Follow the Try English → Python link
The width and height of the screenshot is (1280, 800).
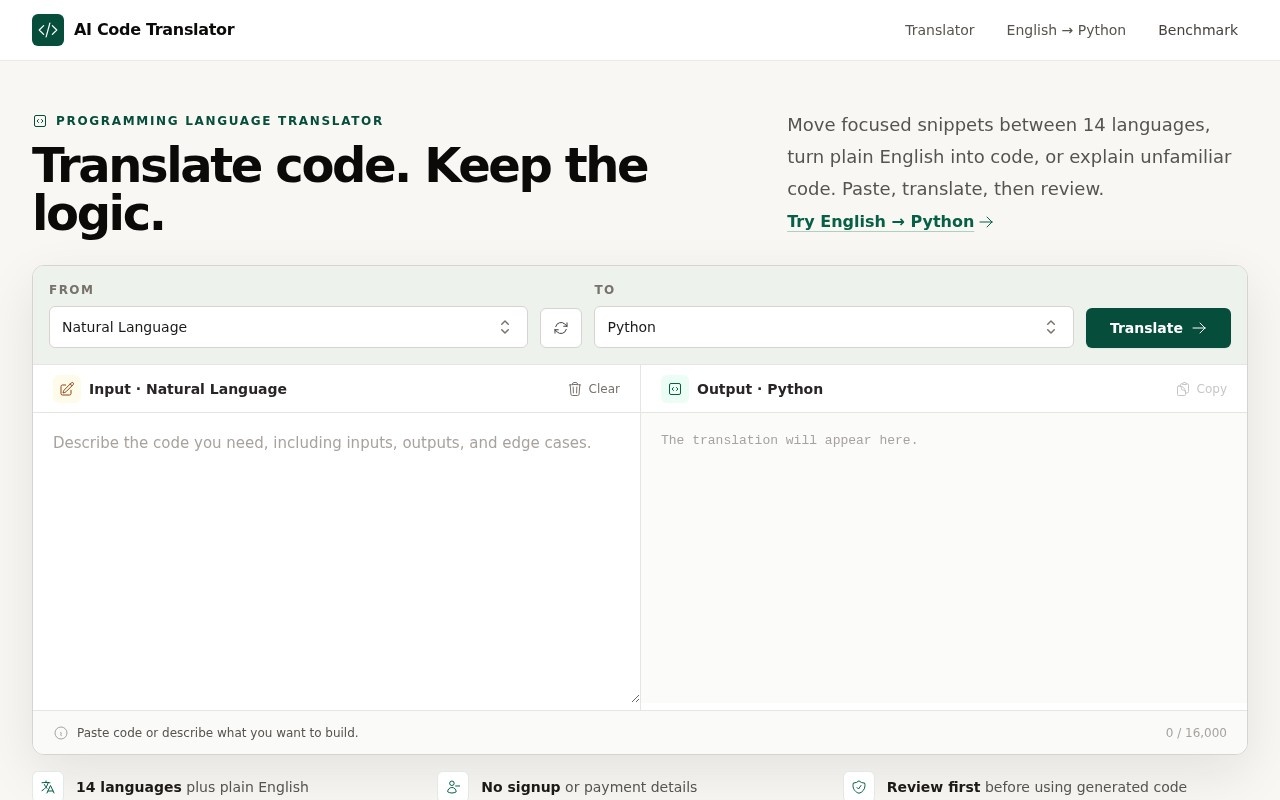point(890,222)
